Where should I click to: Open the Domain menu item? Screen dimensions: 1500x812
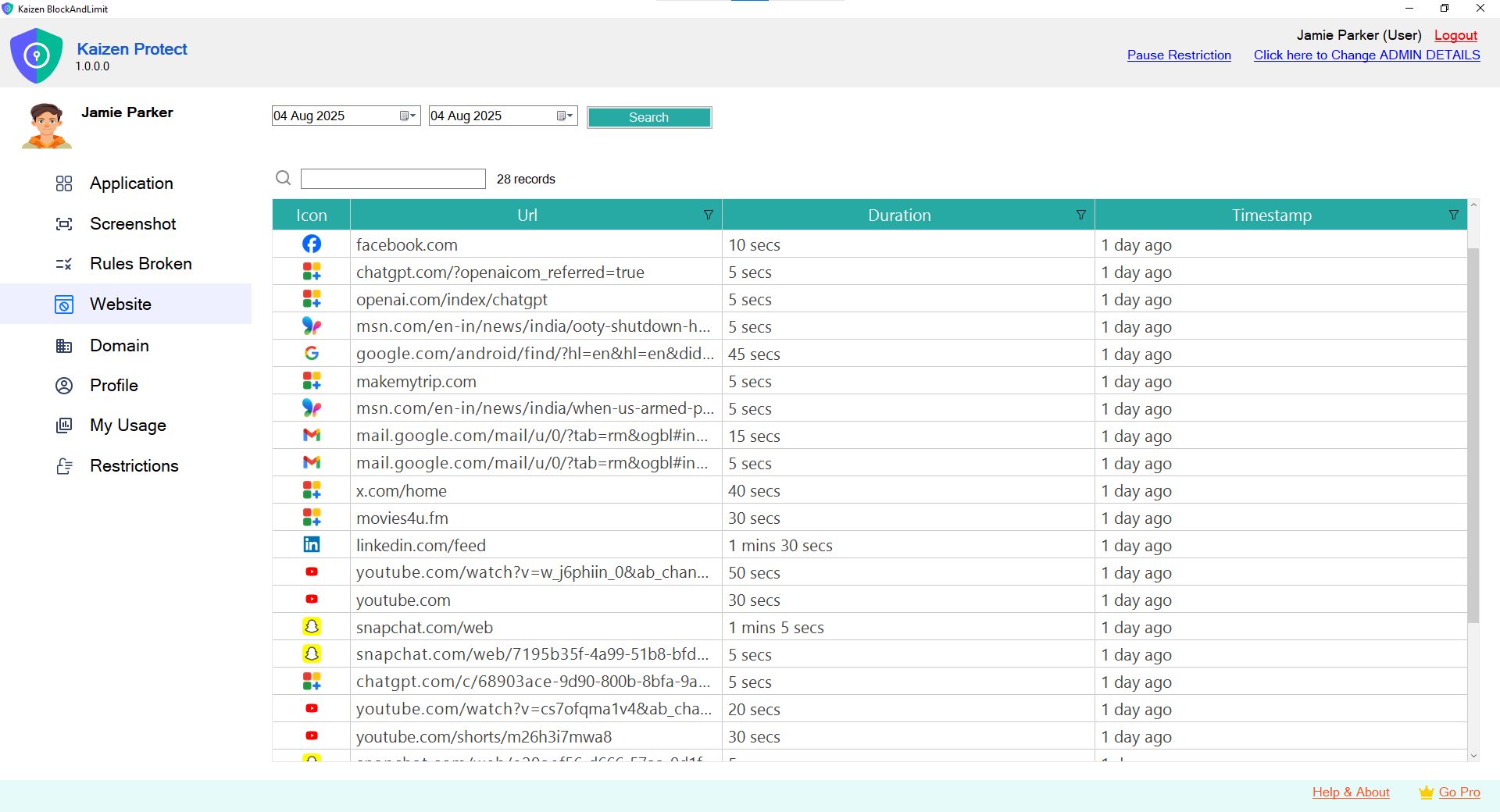(120, 346)
